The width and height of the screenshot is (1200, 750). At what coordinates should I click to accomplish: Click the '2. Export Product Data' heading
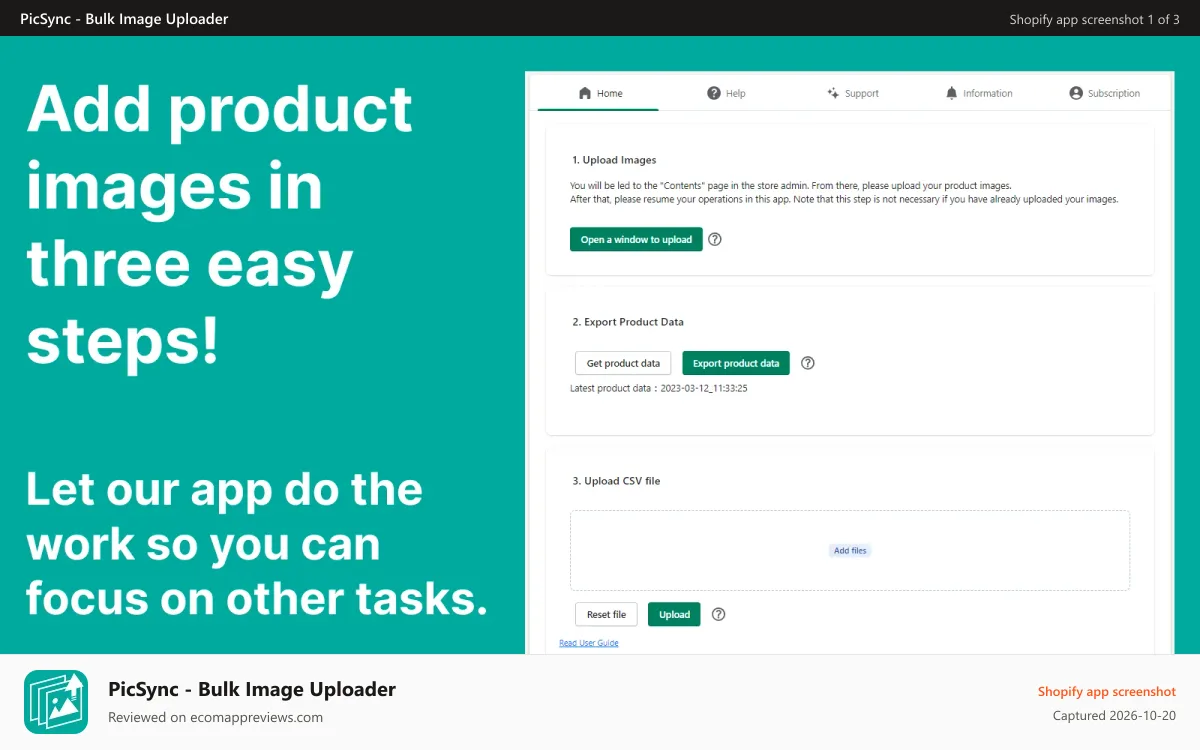[x=628, y=322]
